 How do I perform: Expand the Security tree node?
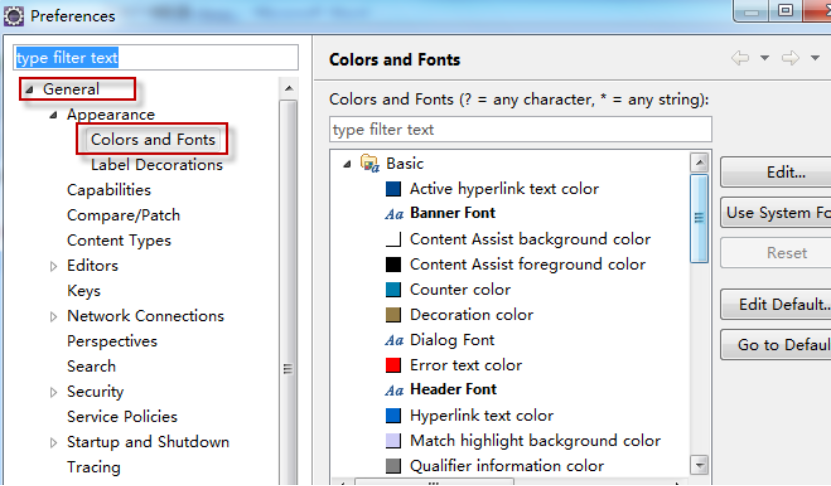(x=53, y=392)
